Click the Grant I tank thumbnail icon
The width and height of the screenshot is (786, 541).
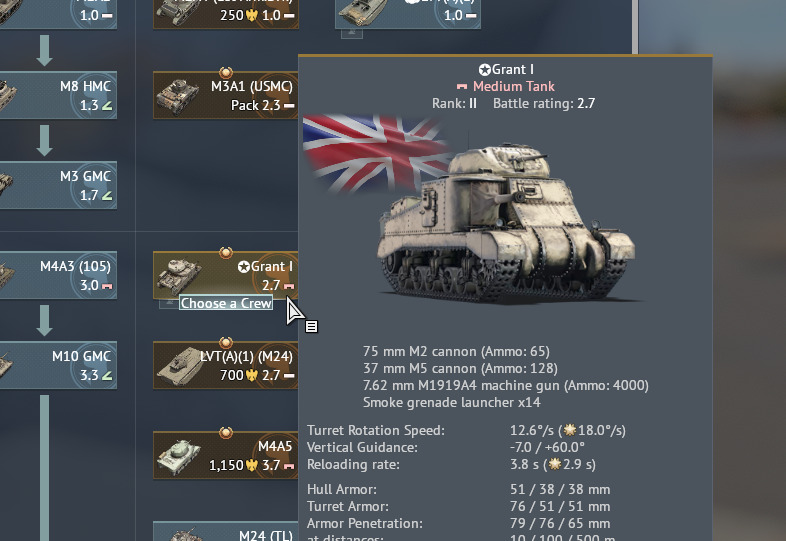[178, 276]
